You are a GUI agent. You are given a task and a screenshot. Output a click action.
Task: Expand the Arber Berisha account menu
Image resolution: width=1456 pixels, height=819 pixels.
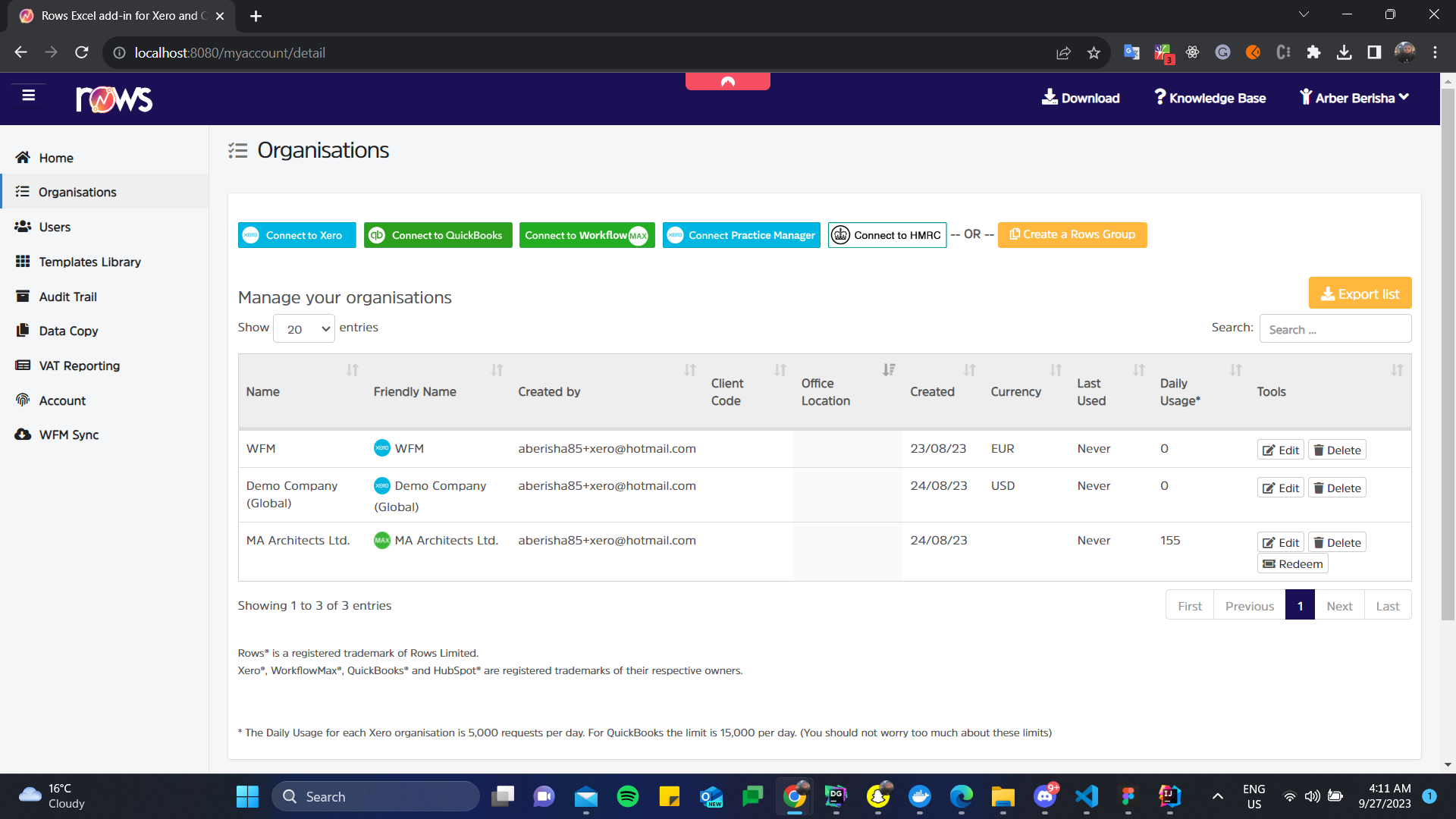coord(1354,97)
